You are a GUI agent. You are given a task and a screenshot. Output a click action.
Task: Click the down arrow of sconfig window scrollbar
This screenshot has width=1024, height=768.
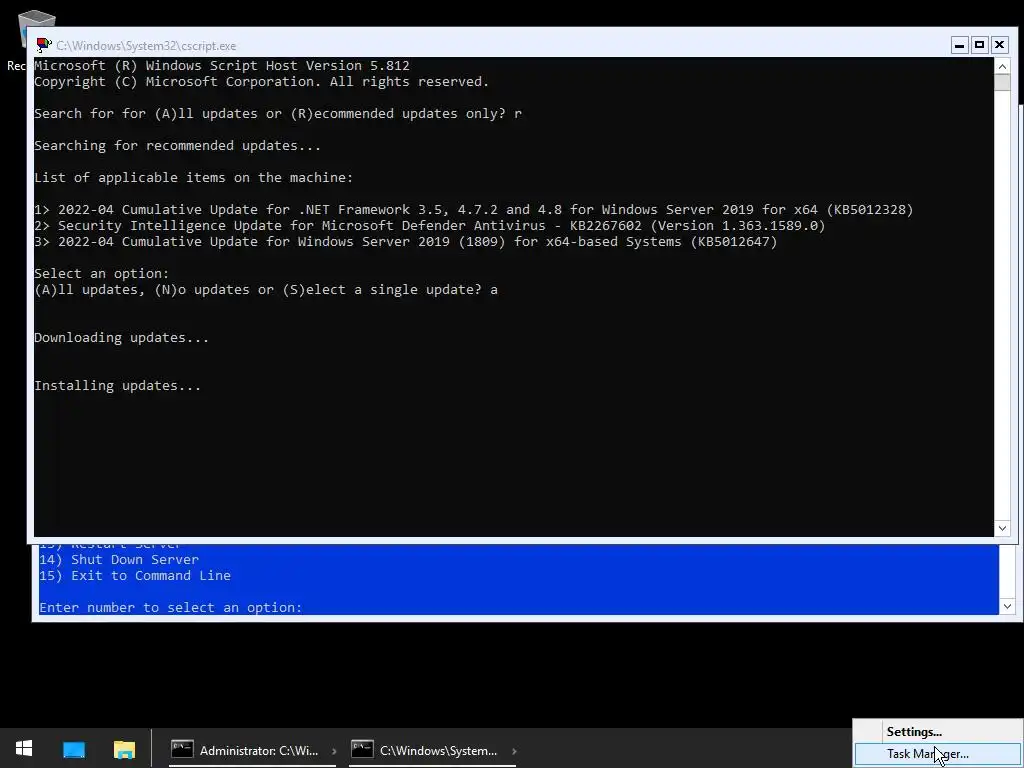(x=1006, y=606)
